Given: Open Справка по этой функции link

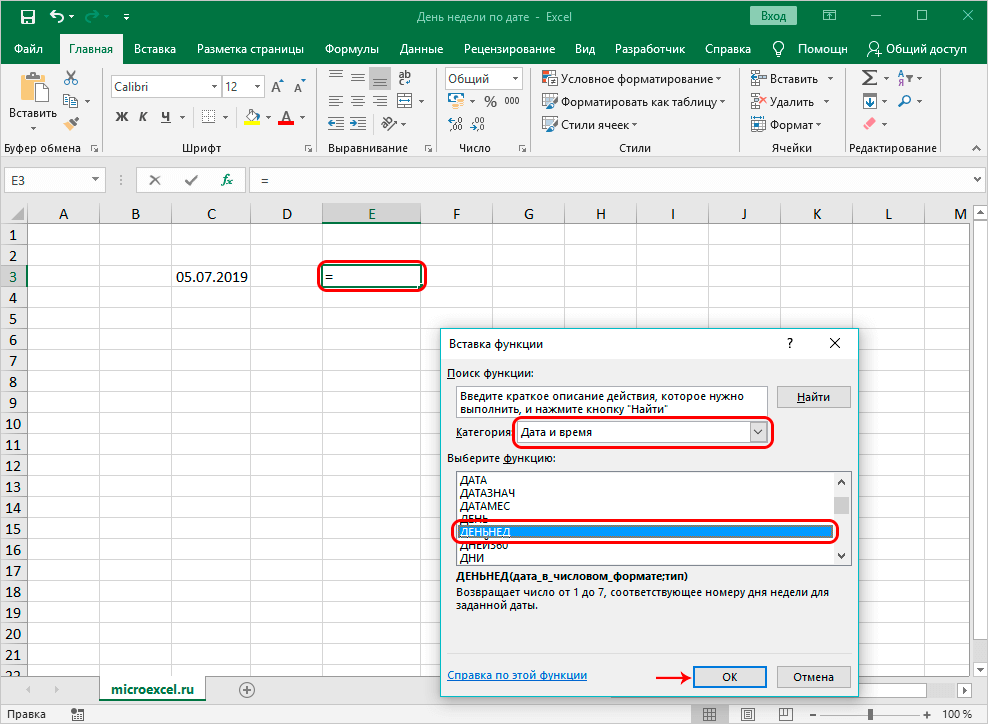Looking at the screenshot, I should (x=517, y=675).
